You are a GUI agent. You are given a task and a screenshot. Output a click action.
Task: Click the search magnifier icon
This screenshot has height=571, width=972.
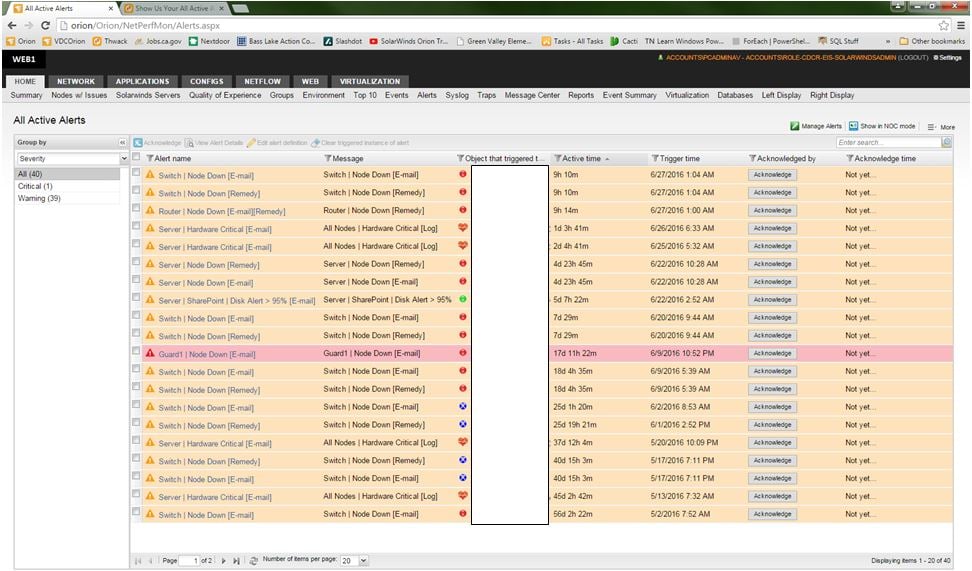(946, 143)
